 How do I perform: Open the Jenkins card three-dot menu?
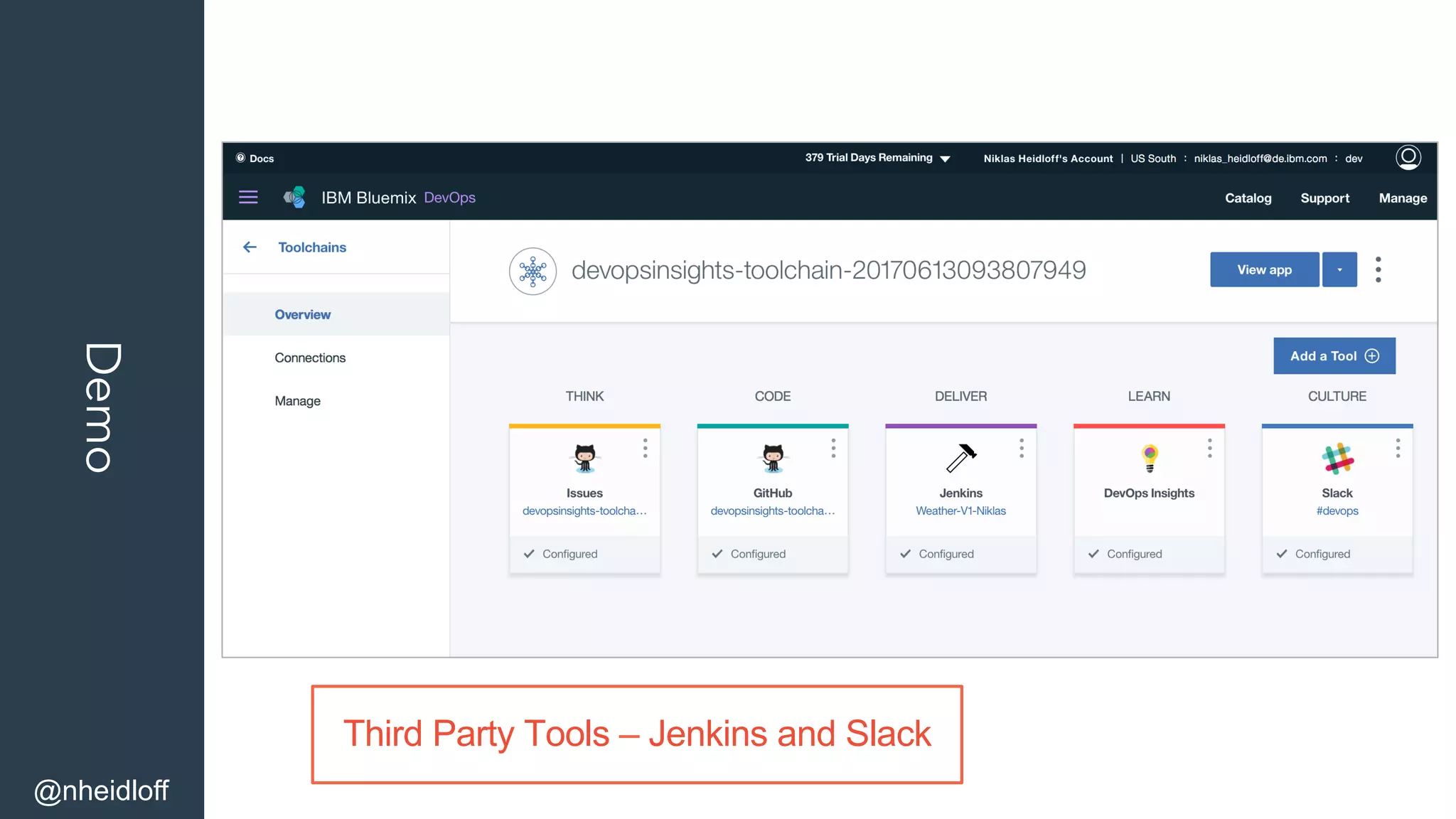(x=1022, y=448)
